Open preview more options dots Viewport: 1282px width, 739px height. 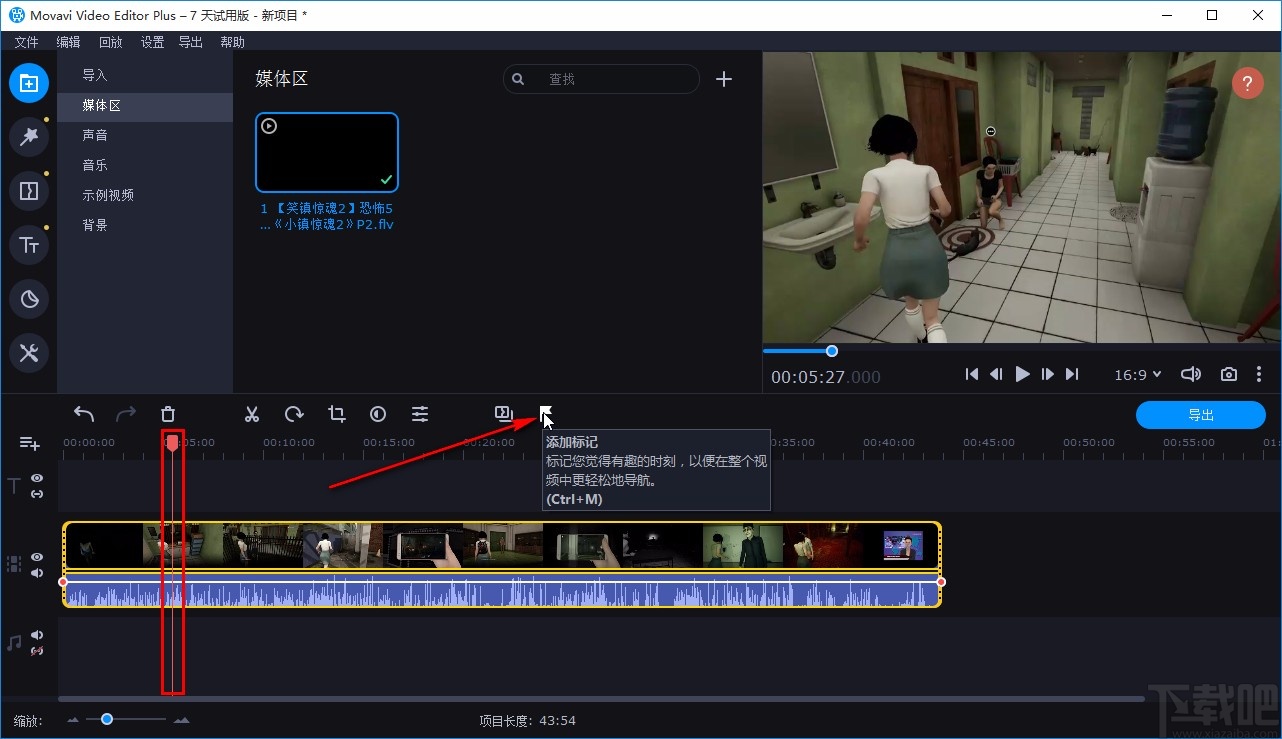pyautogui.click(x=1259, y=374)
